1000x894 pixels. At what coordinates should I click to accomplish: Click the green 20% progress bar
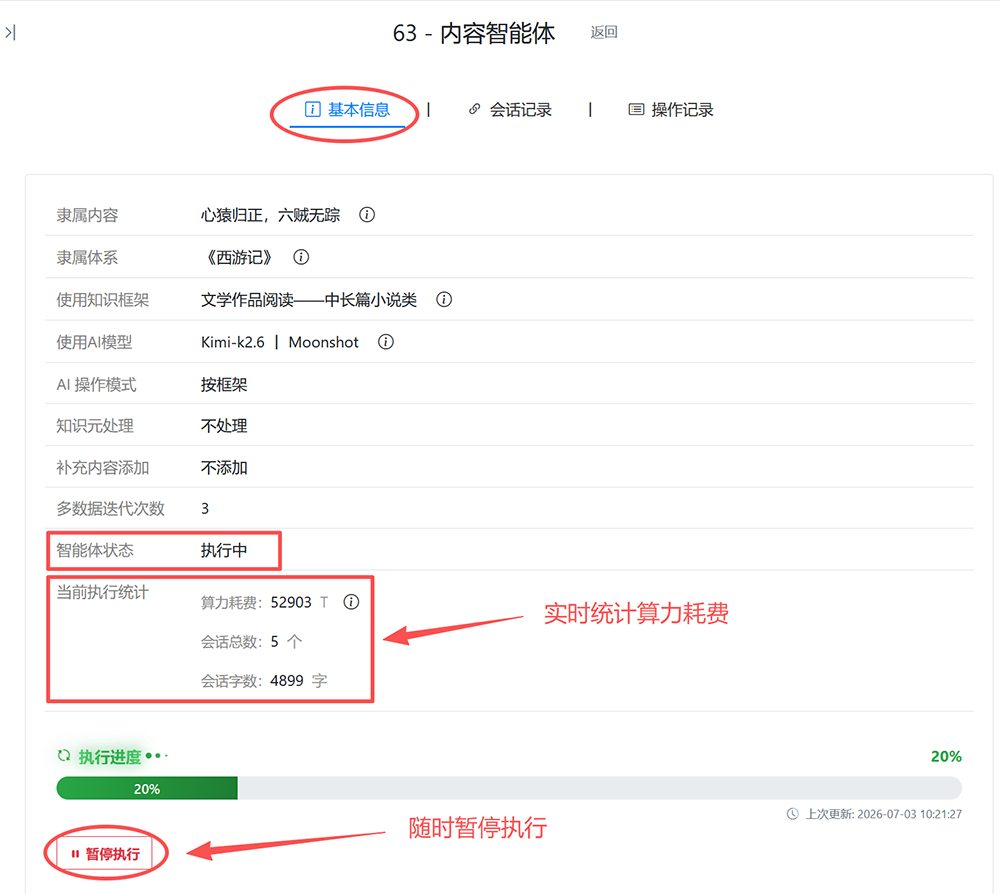click(x=147, y=789)
